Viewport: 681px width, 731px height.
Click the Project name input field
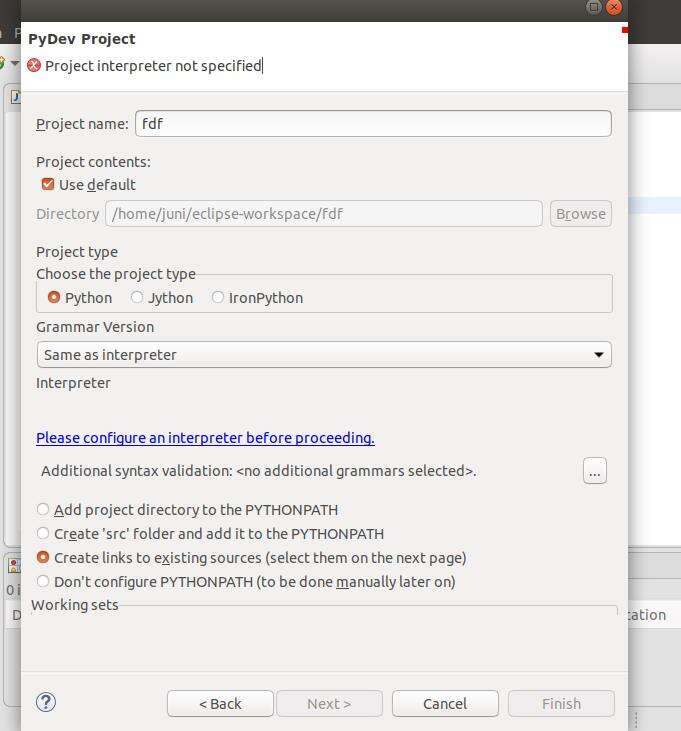[373, 124]
